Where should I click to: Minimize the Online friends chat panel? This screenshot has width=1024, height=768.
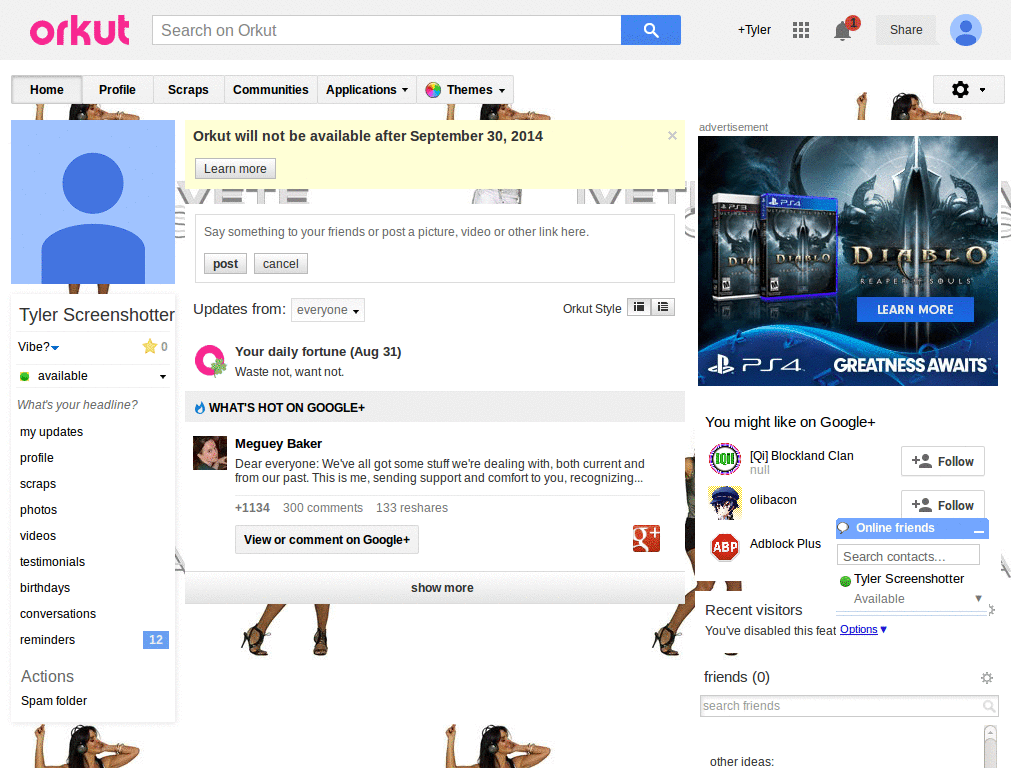coord(978,530)
